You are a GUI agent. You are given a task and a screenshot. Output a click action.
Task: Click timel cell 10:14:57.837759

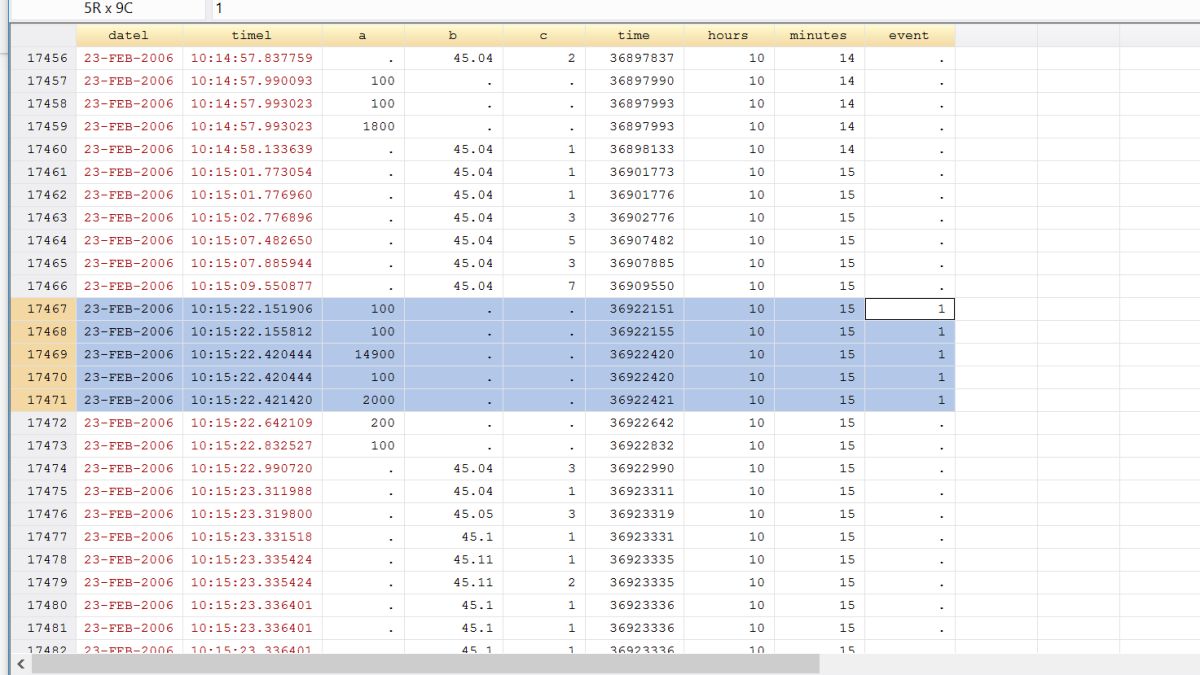pyautogui.click(x=251, y=58)
